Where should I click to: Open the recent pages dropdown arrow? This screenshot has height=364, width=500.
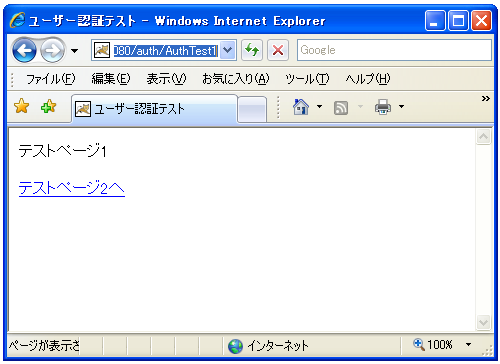click(75, 51)
